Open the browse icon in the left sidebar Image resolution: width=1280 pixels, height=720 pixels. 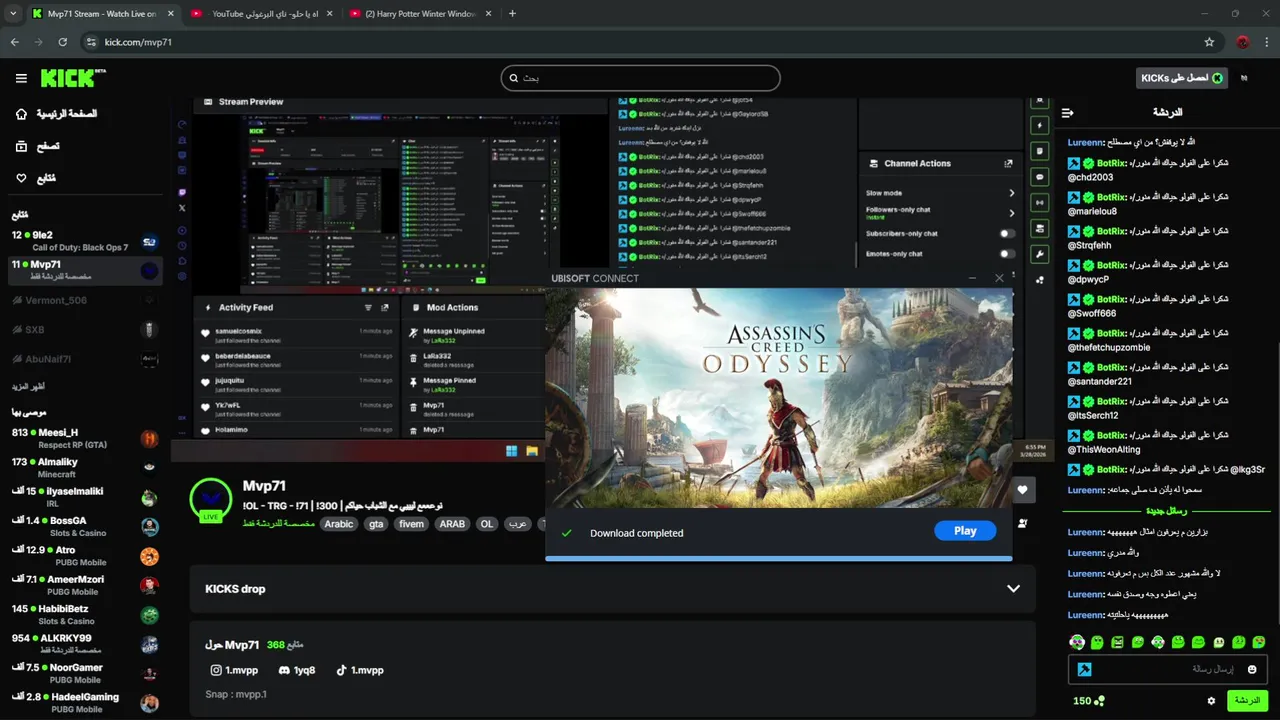tap(21, 146)
